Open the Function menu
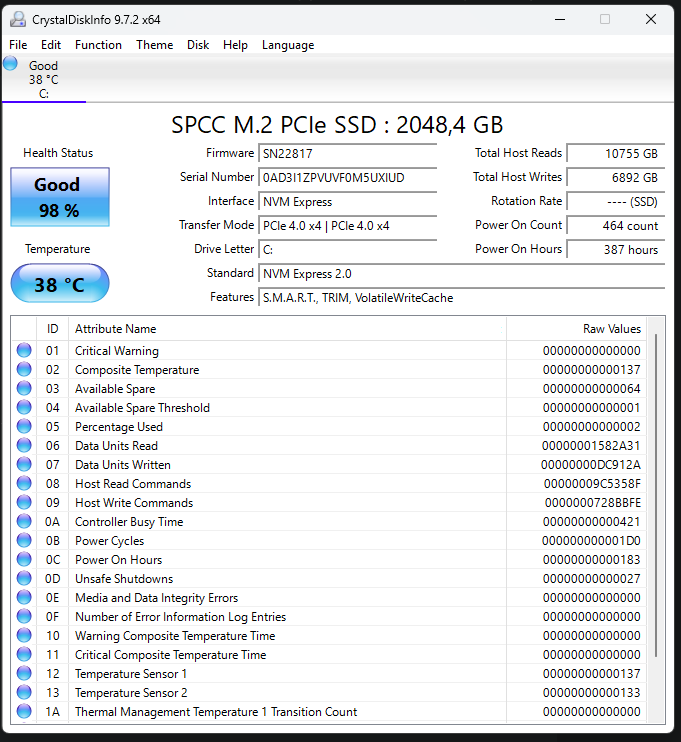This screenshot has height=742, width=681. (98, 45)
